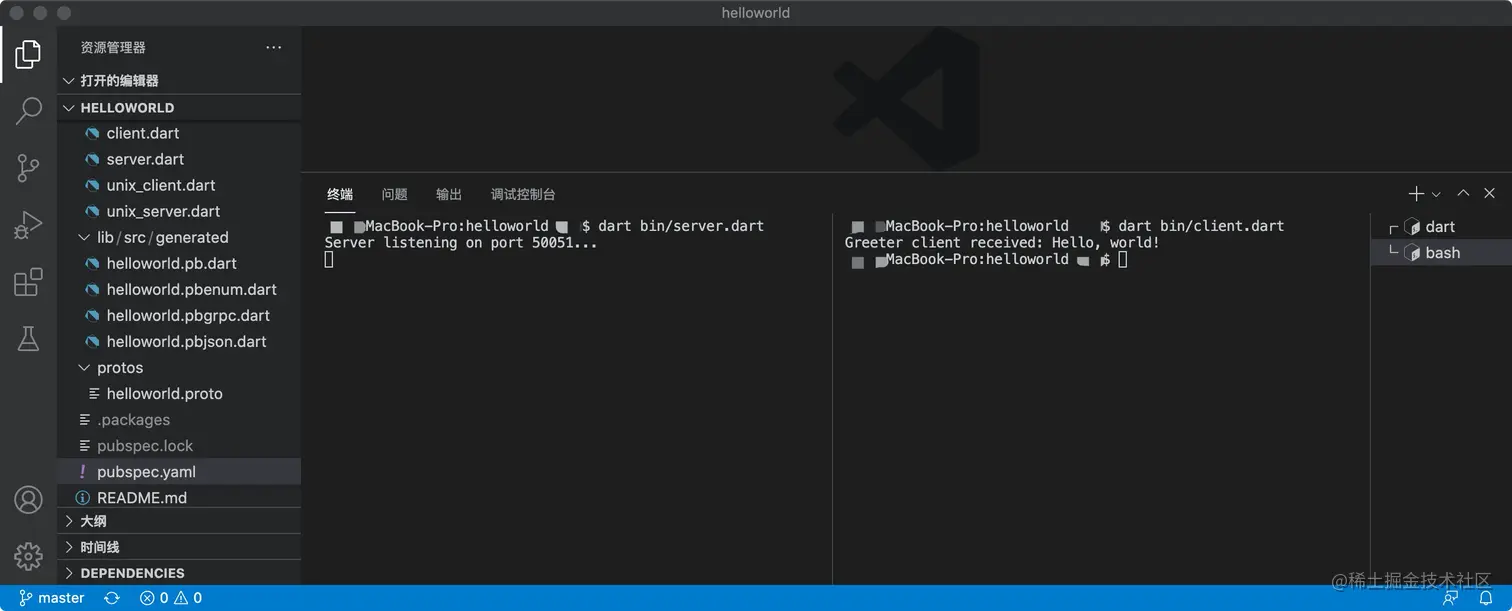1512x611 pixels.
Task: Open the Explorer view in activity bar
Action: click(x=28, y=54)
